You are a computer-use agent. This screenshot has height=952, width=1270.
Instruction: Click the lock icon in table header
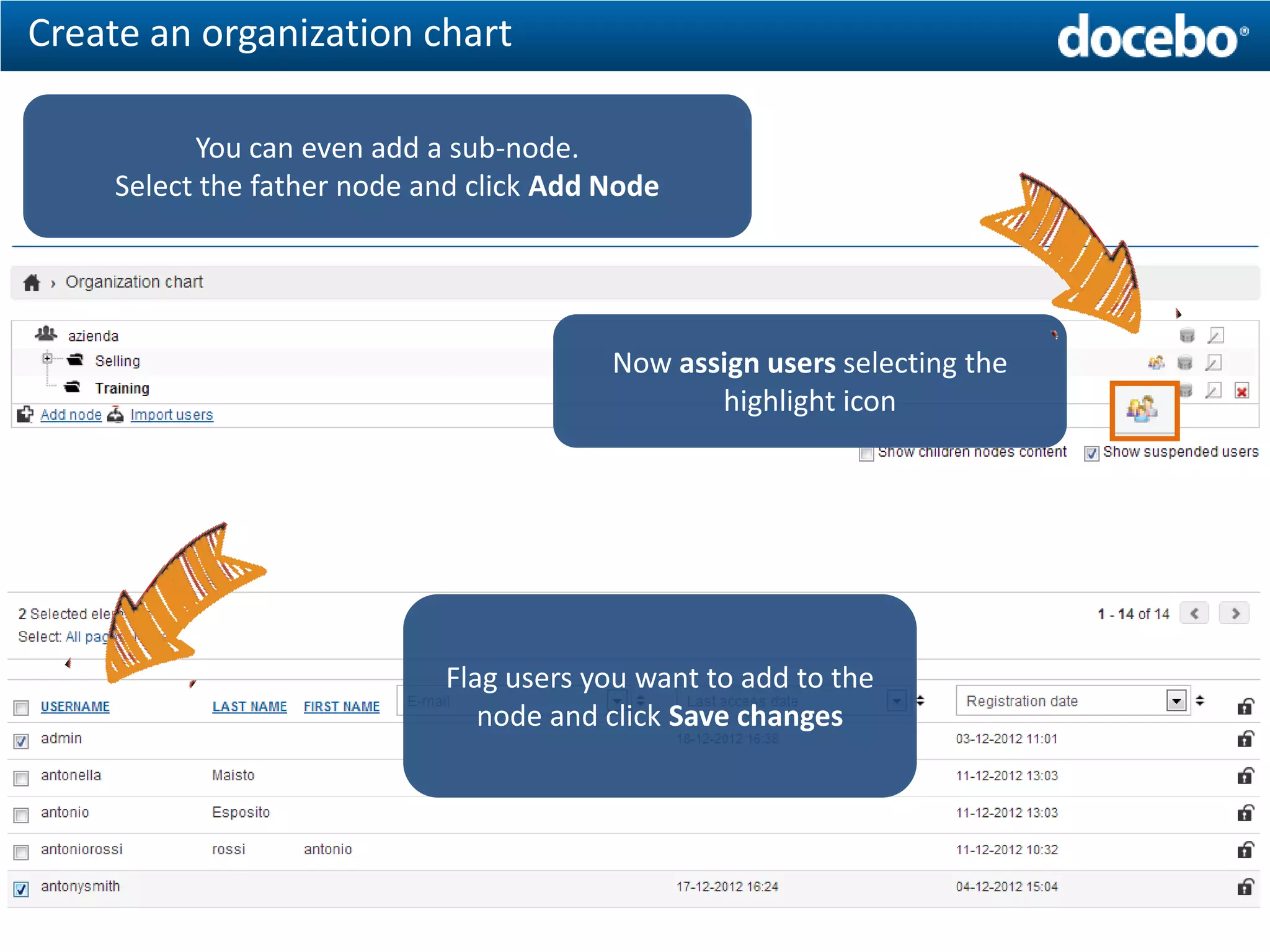[1245, 706]
